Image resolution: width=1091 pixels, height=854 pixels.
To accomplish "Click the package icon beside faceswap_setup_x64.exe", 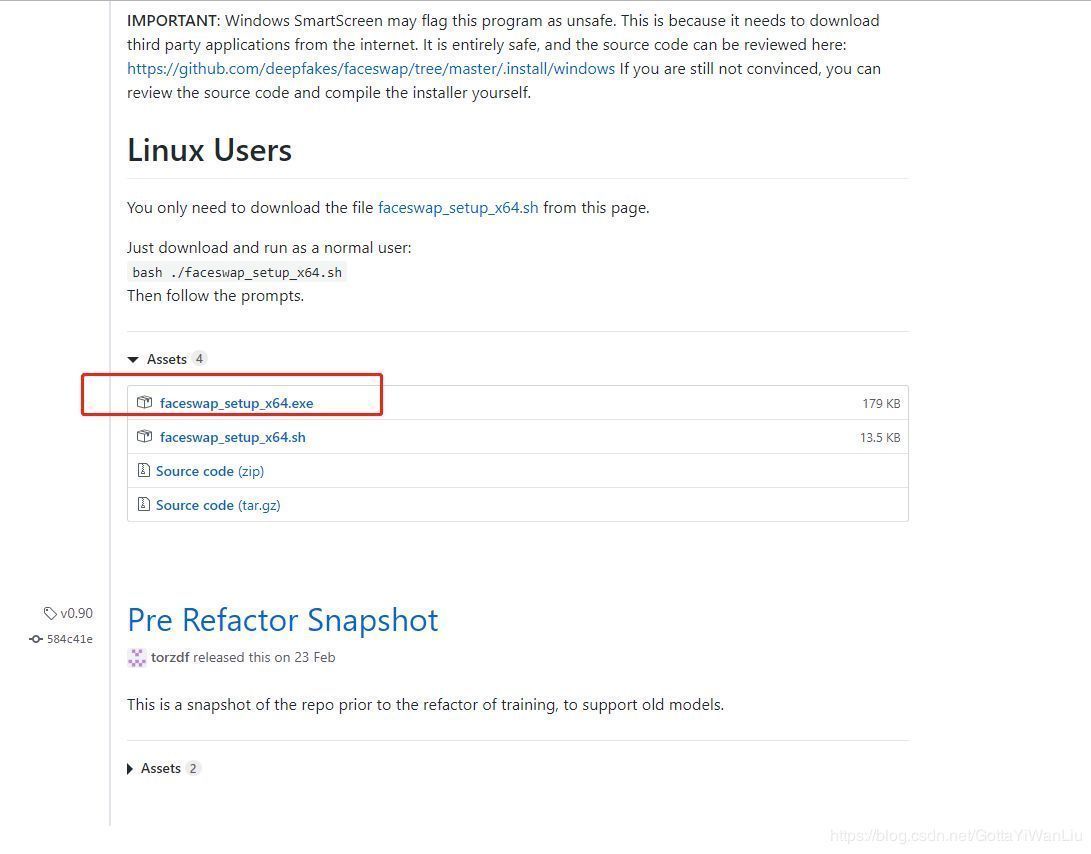I will 145,403.
